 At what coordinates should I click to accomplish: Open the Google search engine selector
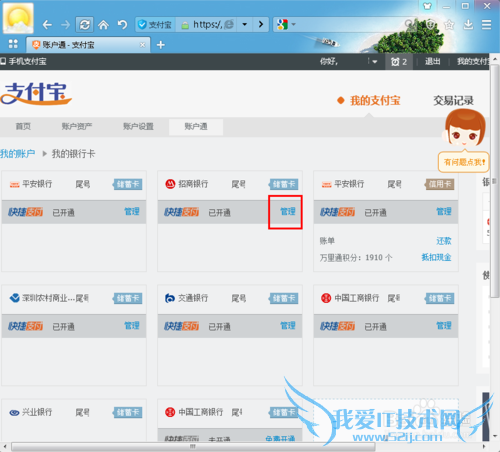286,25
